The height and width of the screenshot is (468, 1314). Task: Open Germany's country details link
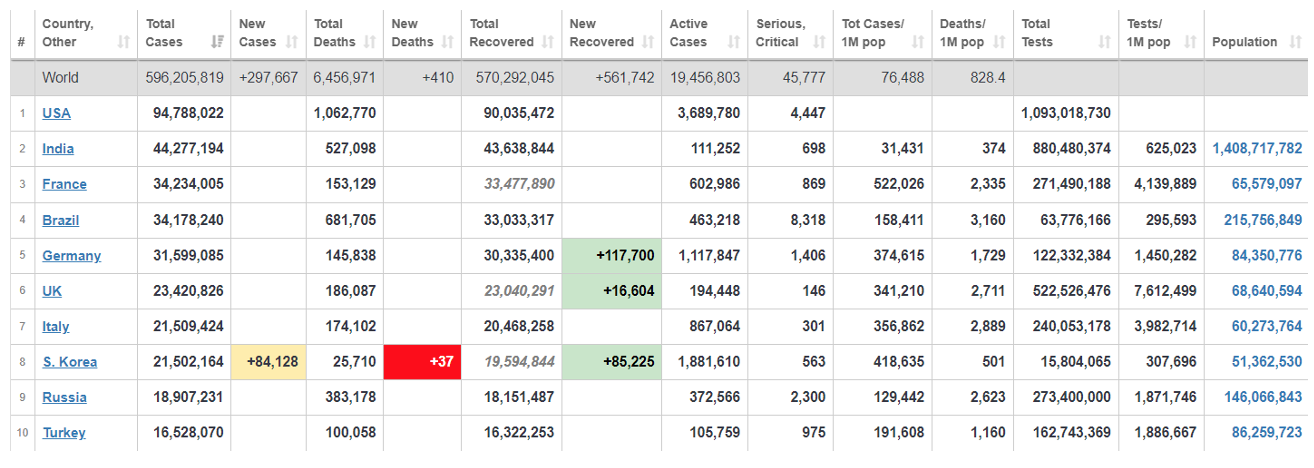pyautogui.click(x=71, y=256)
